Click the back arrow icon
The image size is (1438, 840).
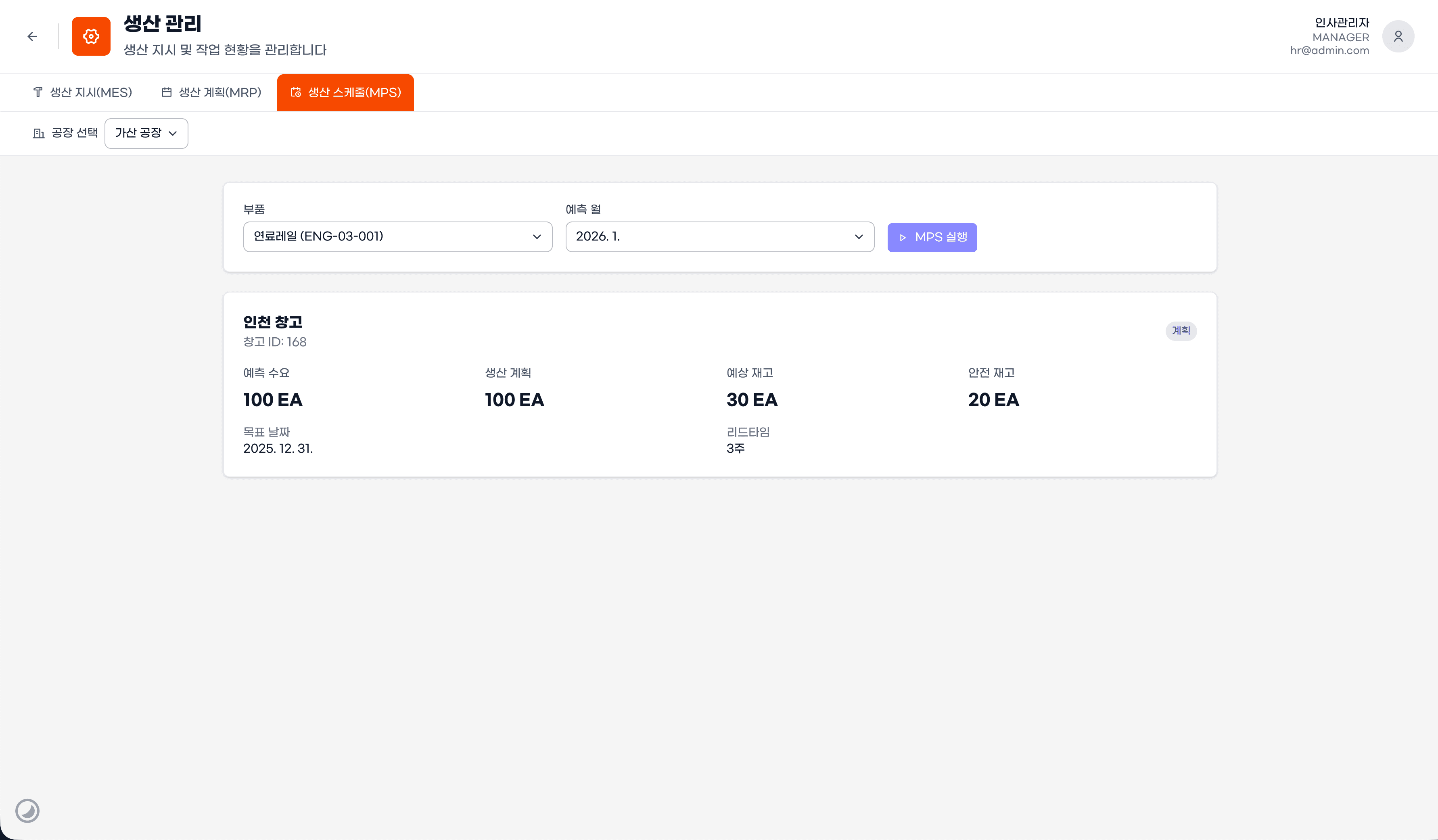click(33, 37)
